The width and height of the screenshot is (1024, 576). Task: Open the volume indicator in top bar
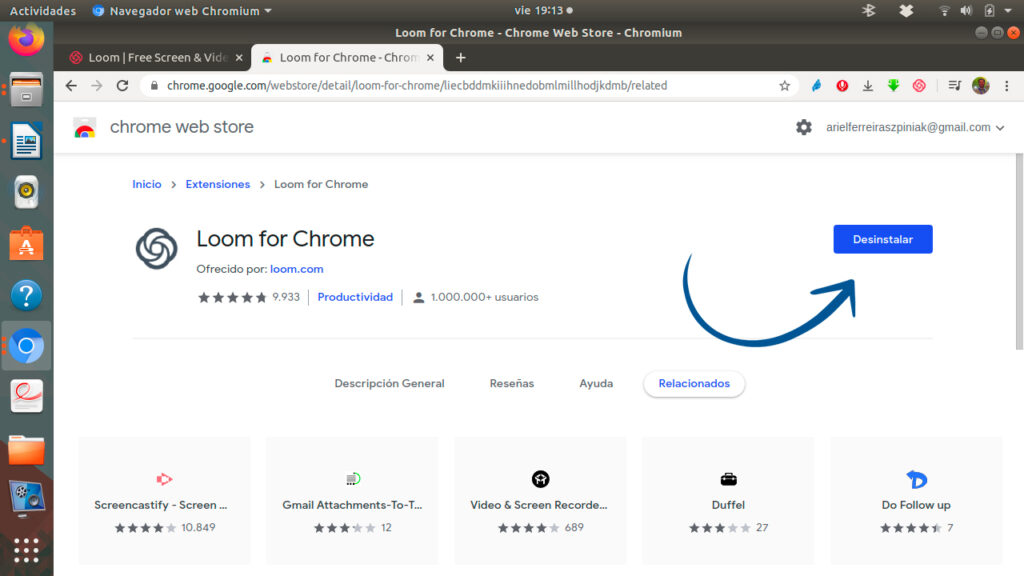(966, 10)
